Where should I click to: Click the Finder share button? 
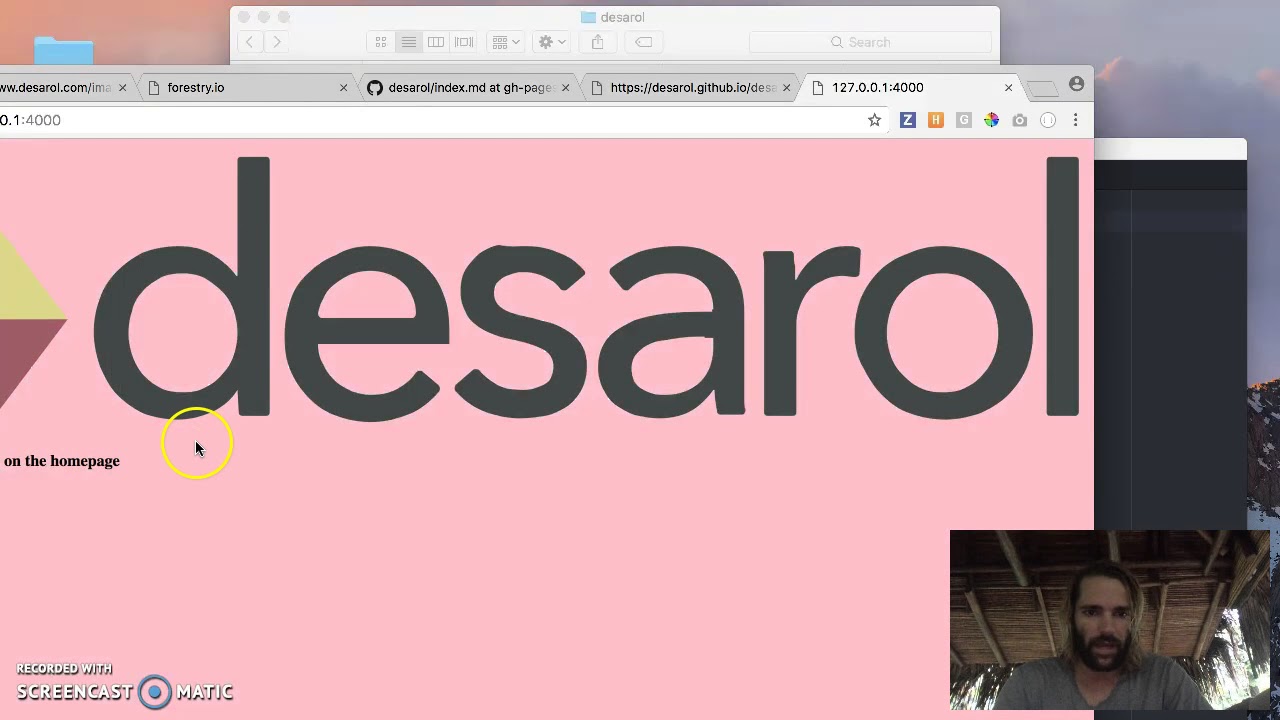pyautogui.click(x=598, y=42)
